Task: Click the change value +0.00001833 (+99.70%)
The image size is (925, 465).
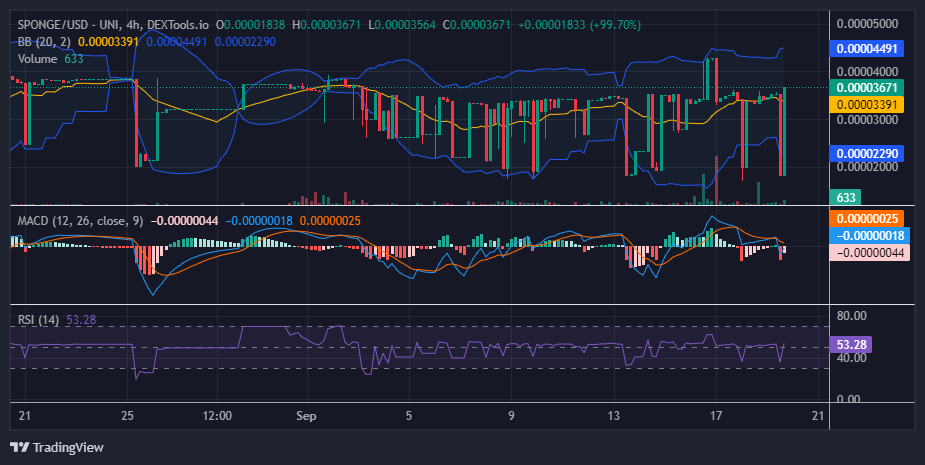Action: click(x=579, y=25)
